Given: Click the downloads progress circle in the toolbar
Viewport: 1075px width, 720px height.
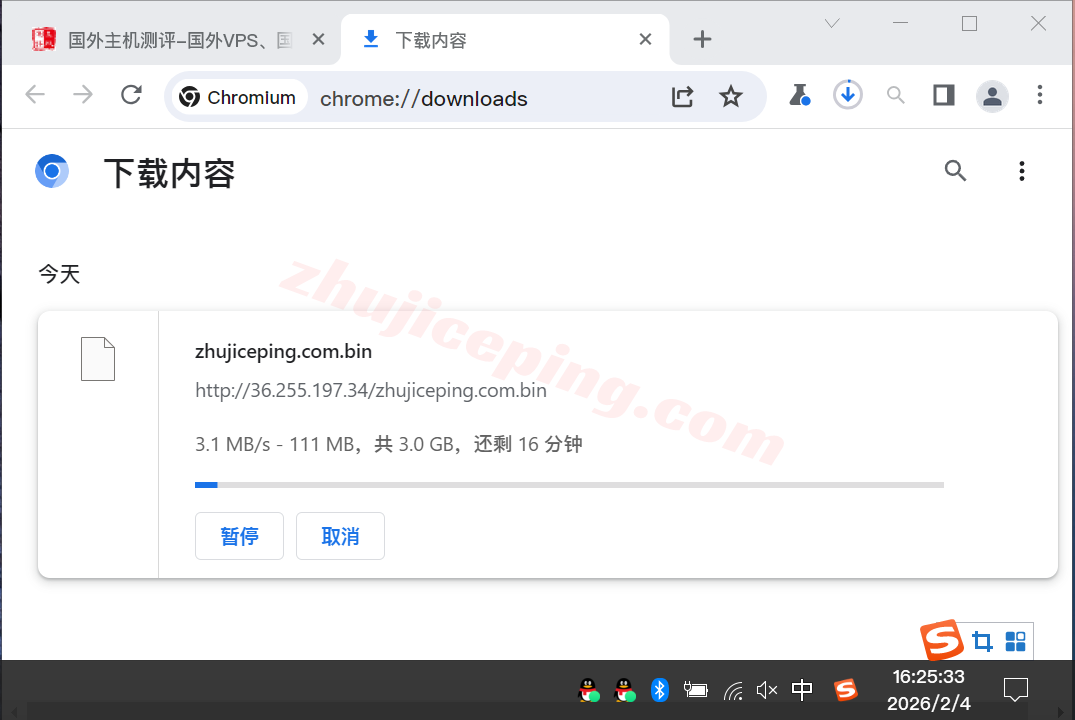Looking at the screenshot, I should click(x=847, y=95).
